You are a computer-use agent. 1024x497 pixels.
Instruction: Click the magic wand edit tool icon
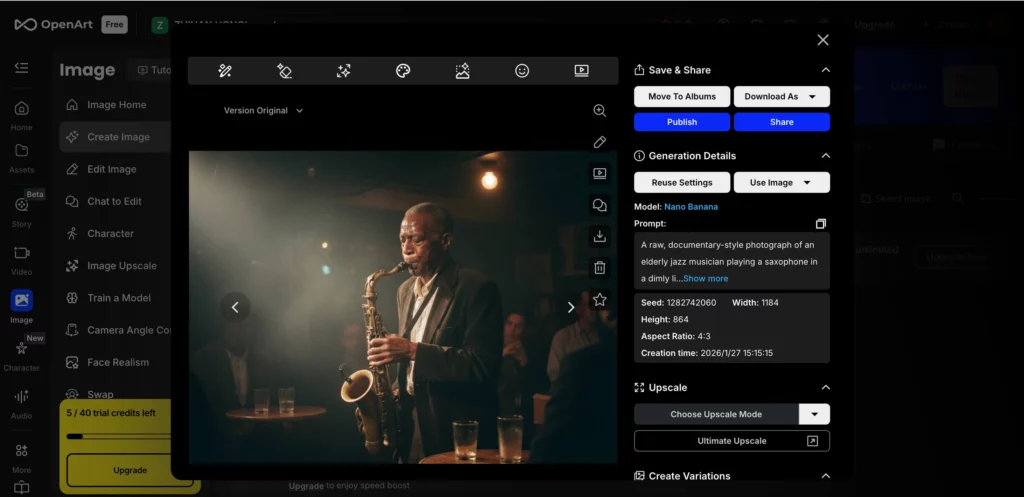225,71
